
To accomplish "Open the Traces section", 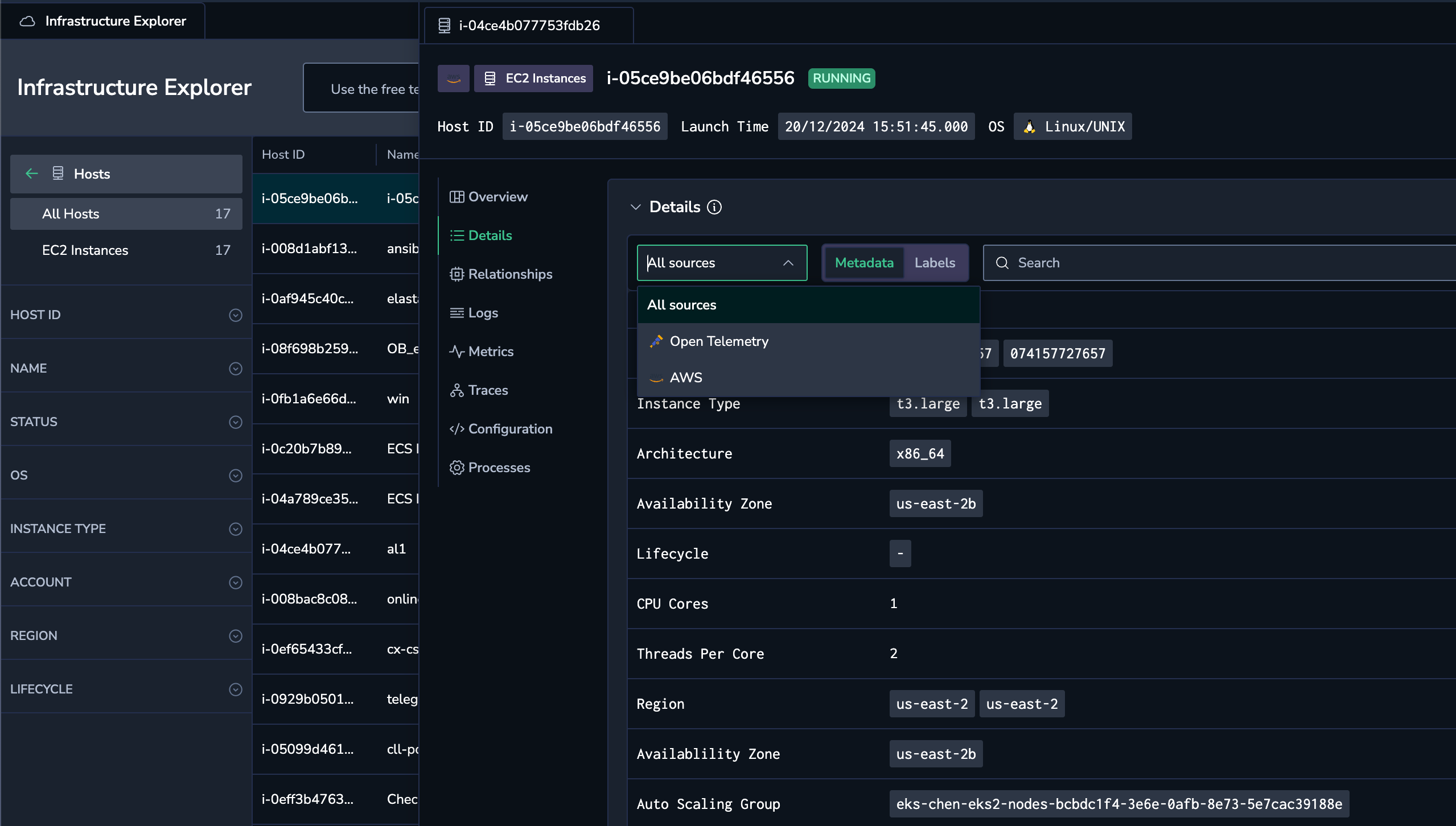I will pyautogui.click(x=479, y=390).
